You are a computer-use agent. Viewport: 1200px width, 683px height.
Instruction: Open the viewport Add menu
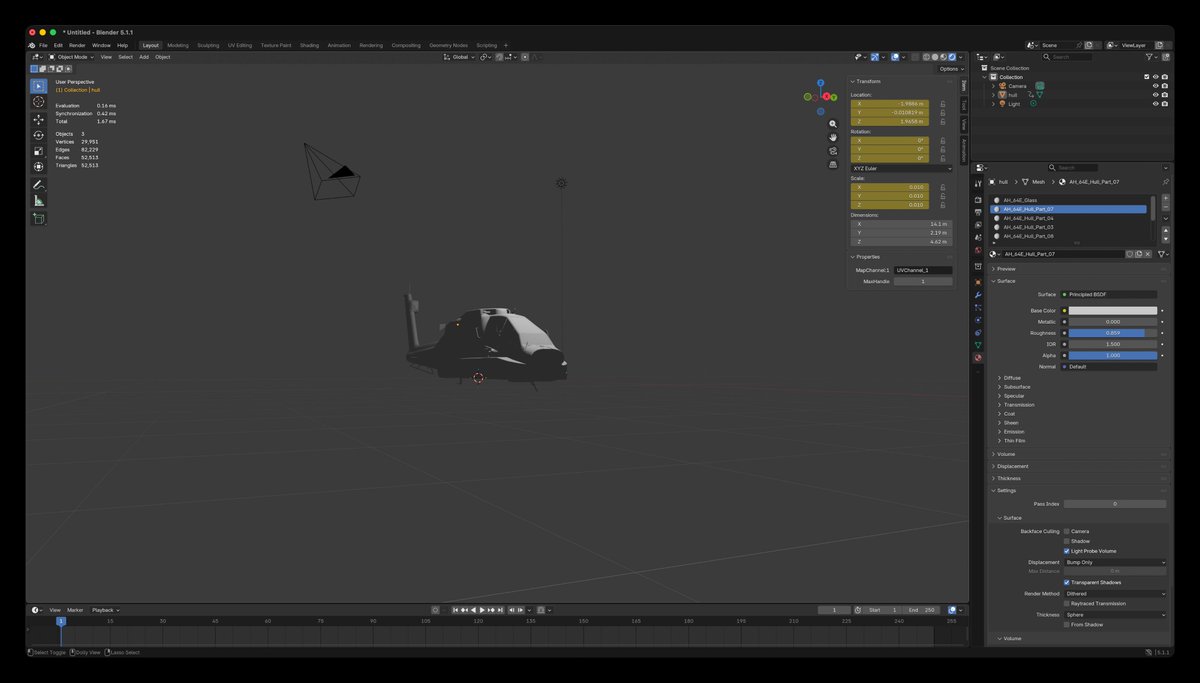click(x=144, y=57)
